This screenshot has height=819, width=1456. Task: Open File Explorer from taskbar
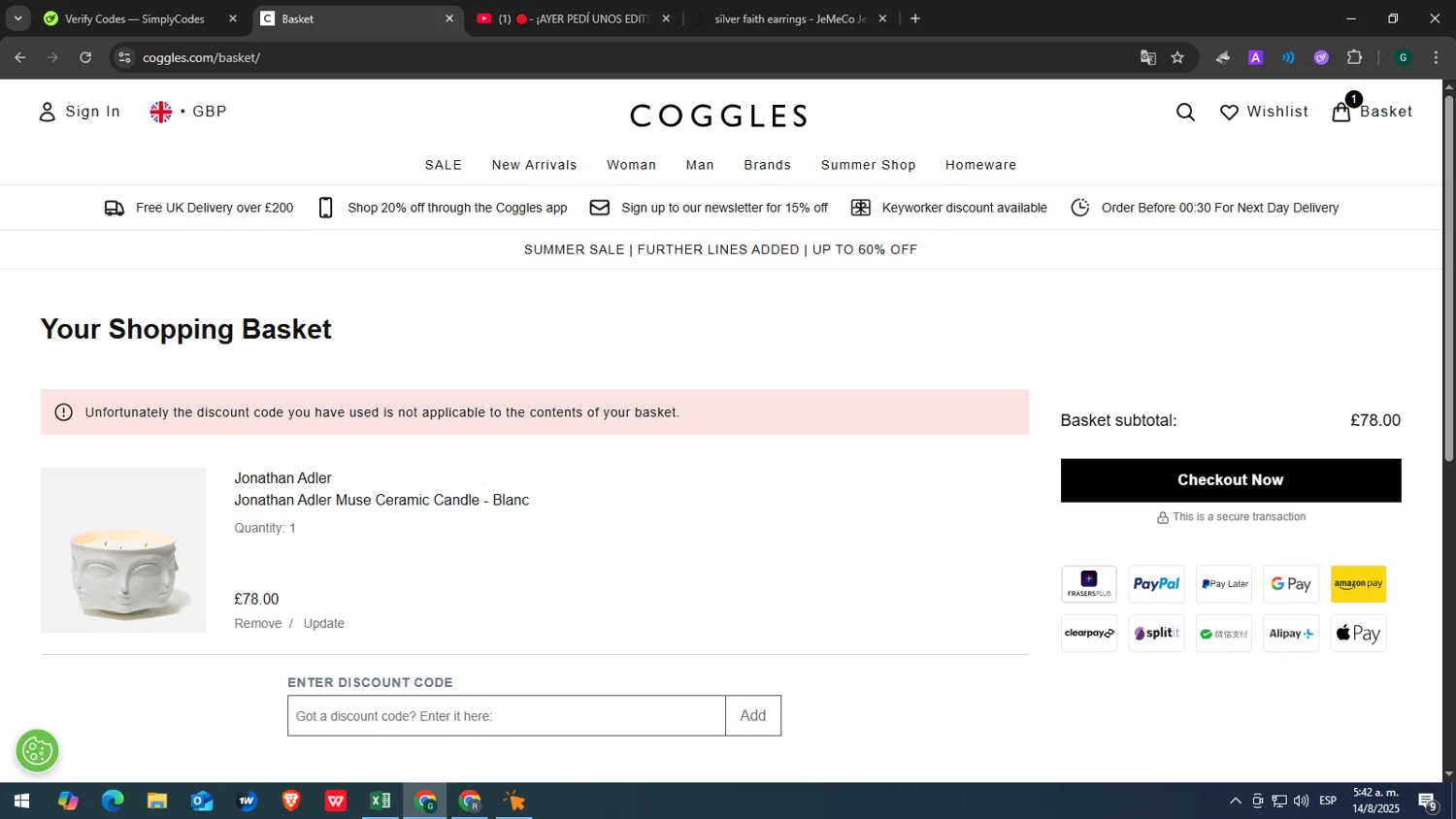point(157,802)
